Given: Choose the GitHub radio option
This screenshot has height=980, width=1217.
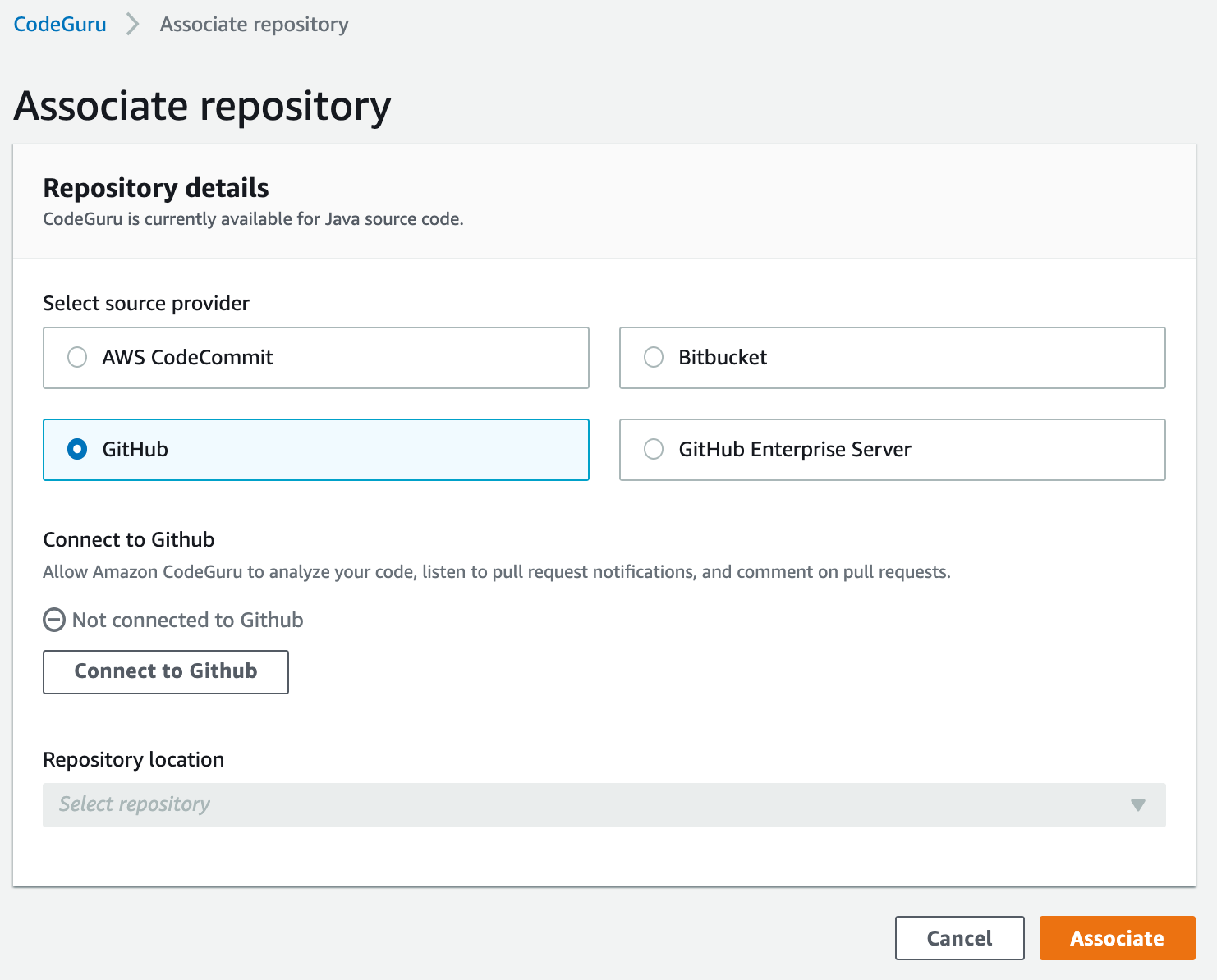Looking at the screenshot, I should click(x=316, y=450).
